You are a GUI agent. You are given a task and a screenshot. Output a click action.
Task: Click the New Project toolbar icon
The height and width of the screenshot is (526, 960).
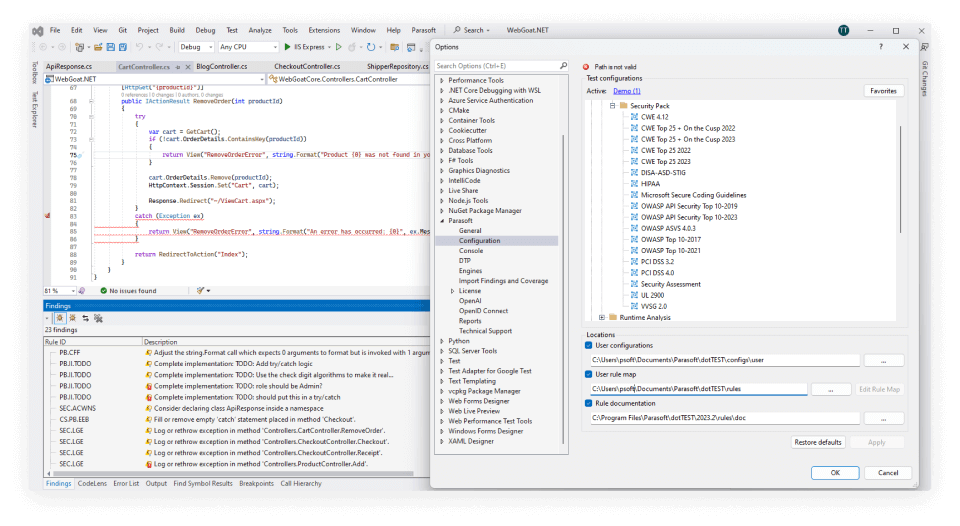tap(79, 47)
